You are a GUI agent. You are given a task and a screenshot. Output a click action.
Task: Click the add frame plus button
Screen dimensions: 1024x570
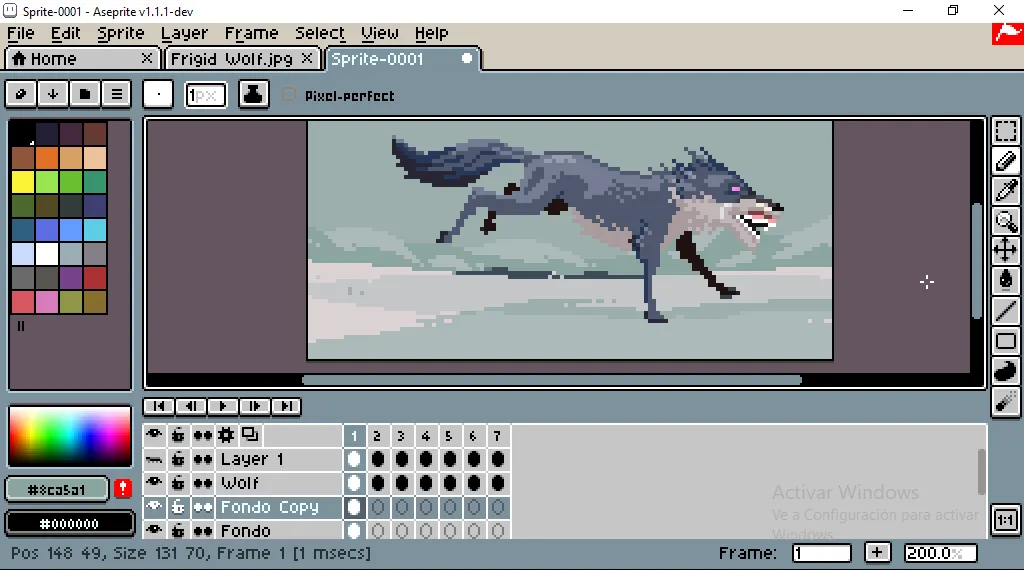pyautogui.click(x=877, y=553)
